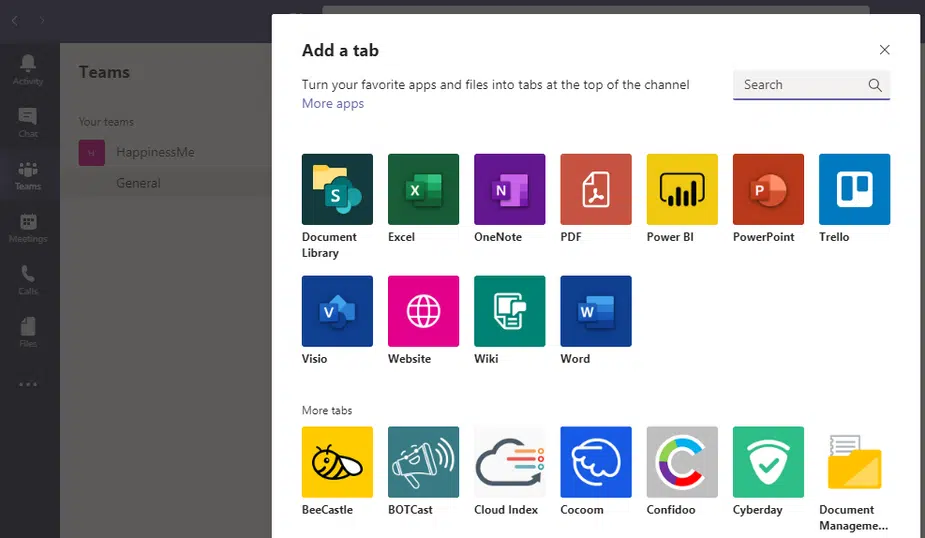Click the More apps link
Image resolution: width=925 pixels, height=538 pixels.
(x=333, y=103)
